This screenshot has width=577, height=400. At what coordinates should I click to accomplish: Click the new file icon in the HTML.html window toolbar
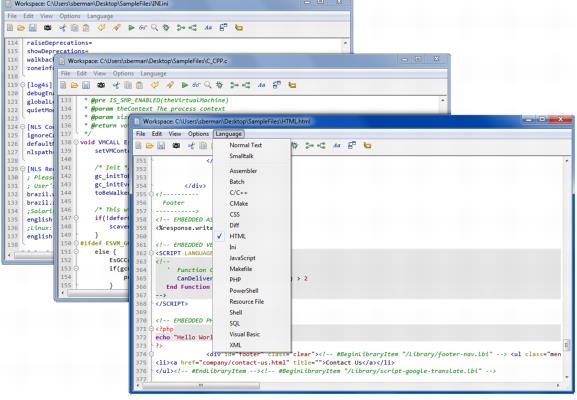pos(138,146)
